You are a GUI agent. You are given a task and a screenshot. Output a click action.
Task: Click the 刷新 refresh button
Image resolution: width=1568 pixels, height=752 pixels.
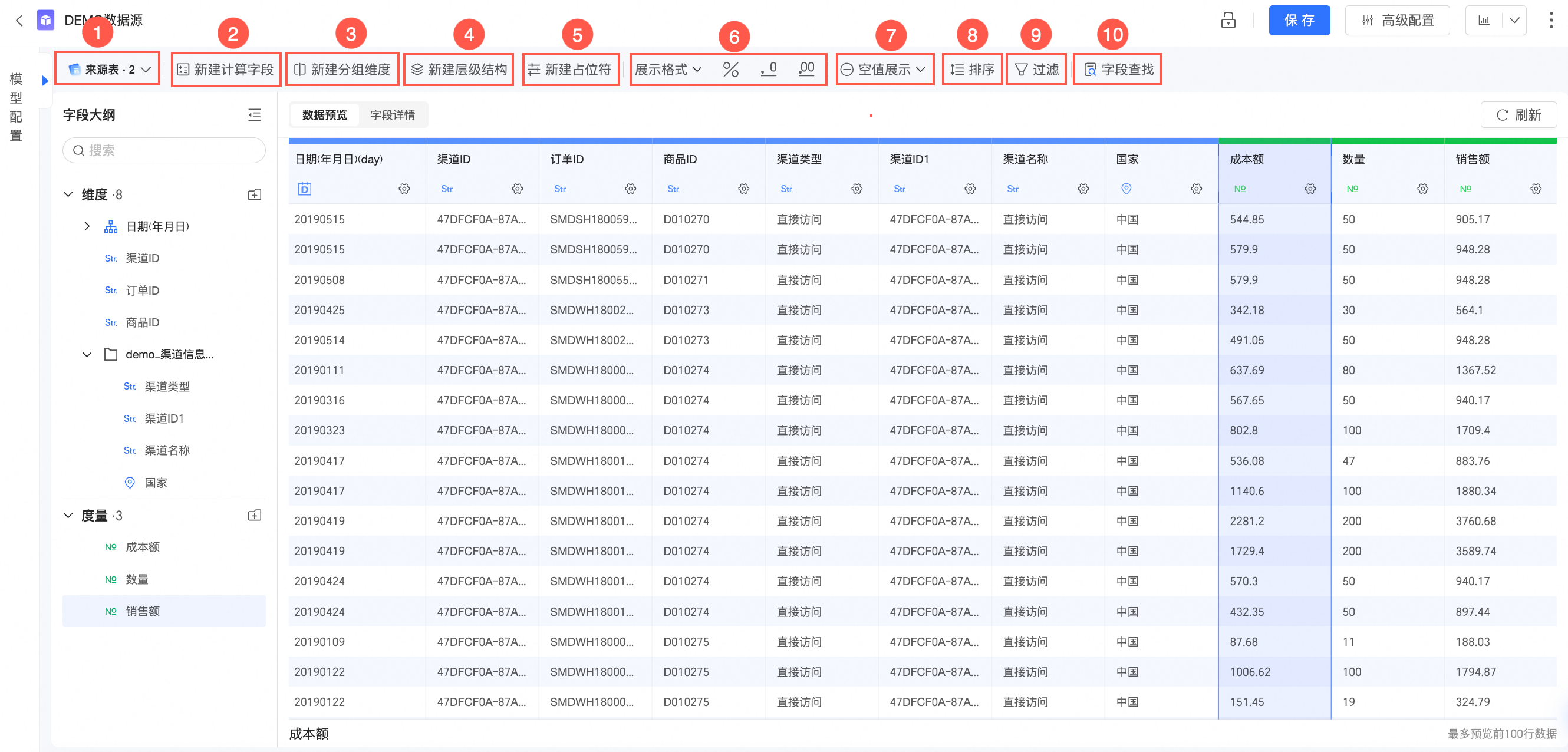pos(1518,115)
